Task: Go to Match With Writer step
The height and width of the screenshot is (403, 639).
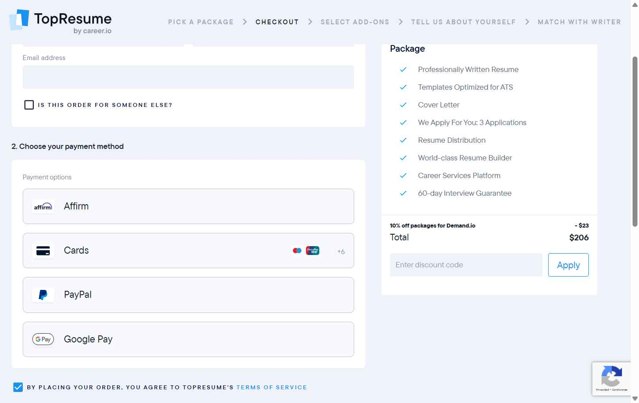Action: tap(579, 22)
